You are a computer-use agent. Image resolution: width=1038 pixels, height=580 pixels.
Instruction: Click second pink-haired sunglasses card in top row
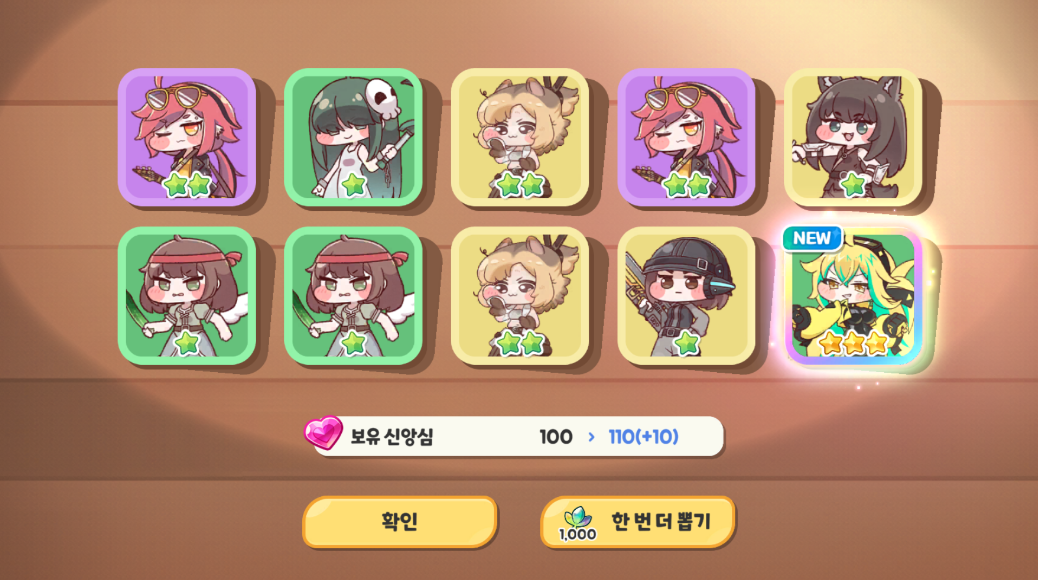click(x=686, y=137)
